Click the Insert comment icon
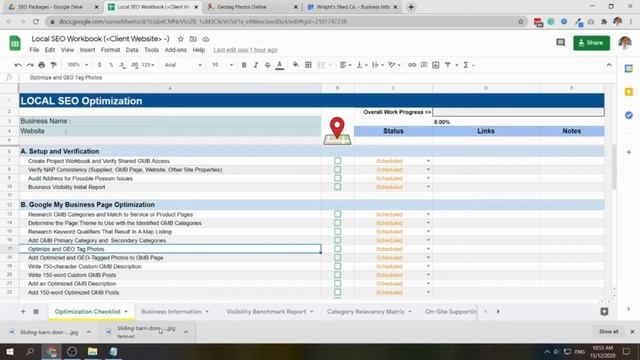The image size is (640, 360). point(424,65)
